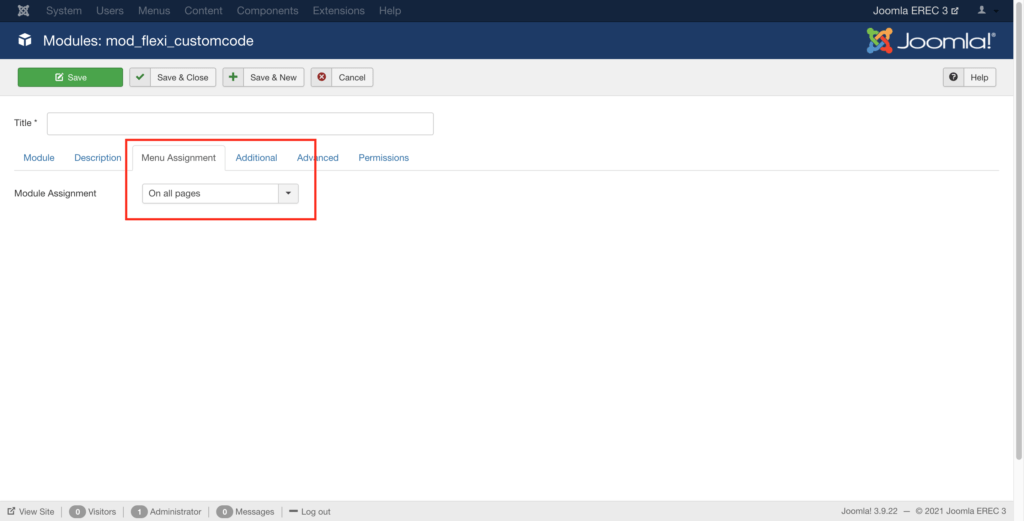The image size is (1024, 521).
Task: Click the red X icon on Cancel
Action: (321, 77)
